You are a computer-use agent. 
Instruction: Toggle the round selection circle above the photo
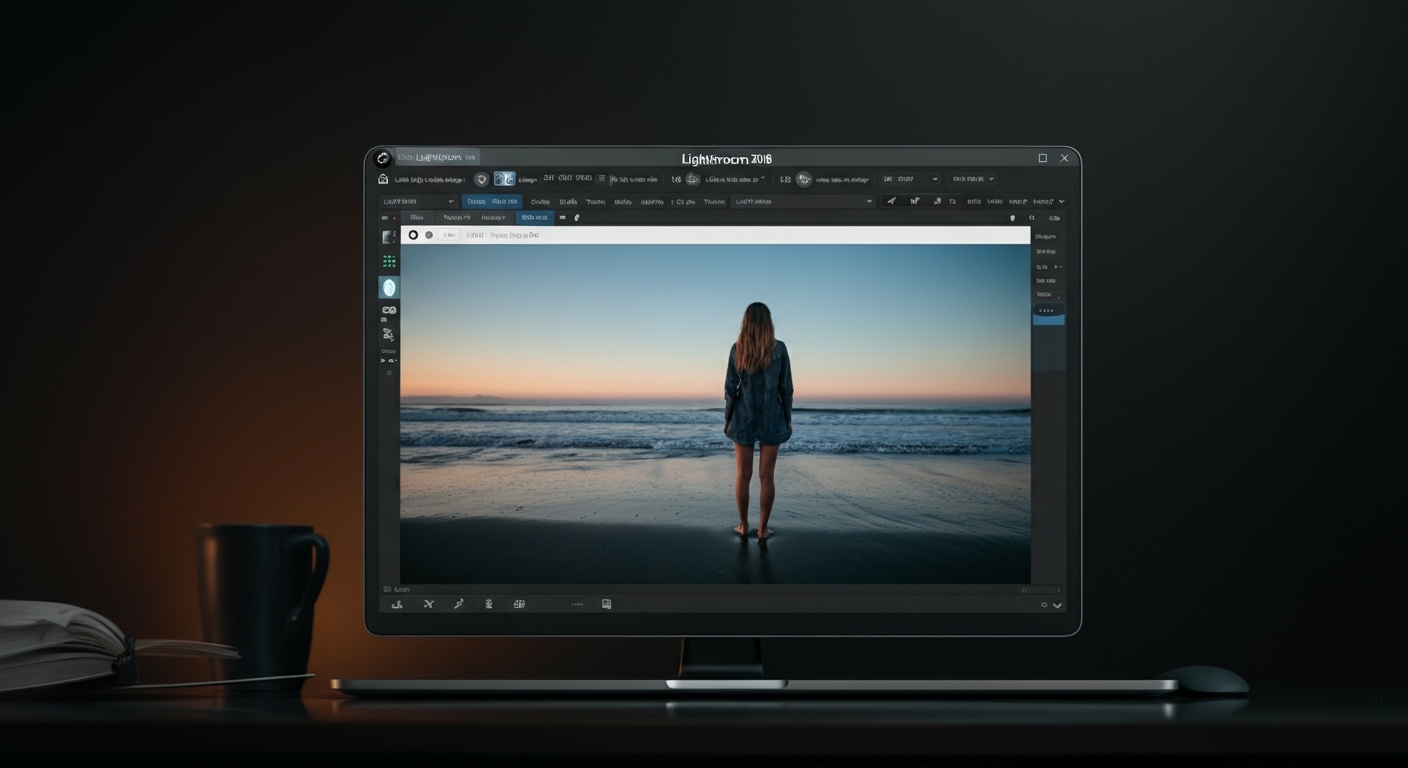point(413,234)
